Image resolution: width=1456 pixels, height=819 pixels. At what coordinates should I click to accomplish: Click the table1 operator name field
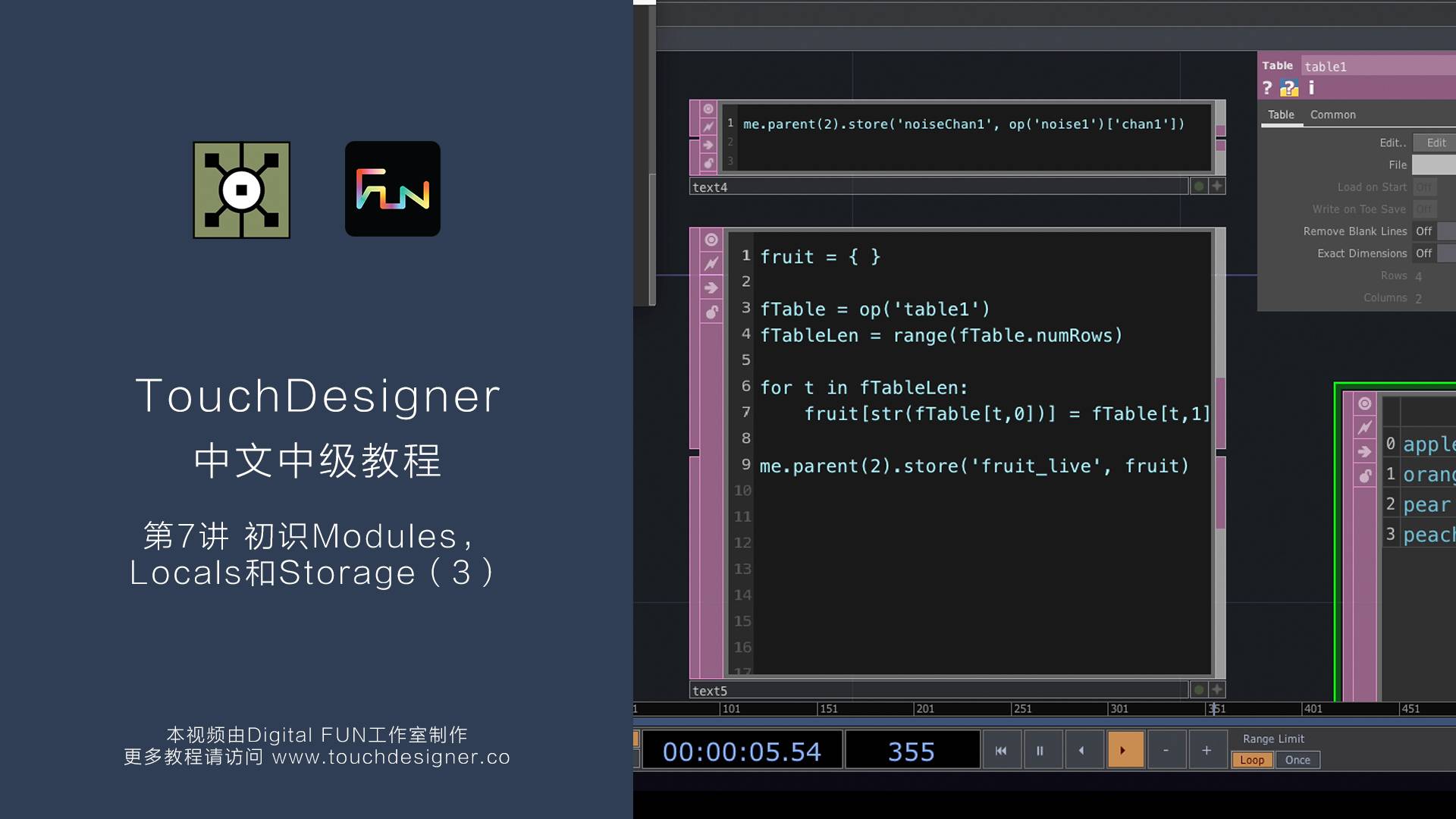(1379, 67)
